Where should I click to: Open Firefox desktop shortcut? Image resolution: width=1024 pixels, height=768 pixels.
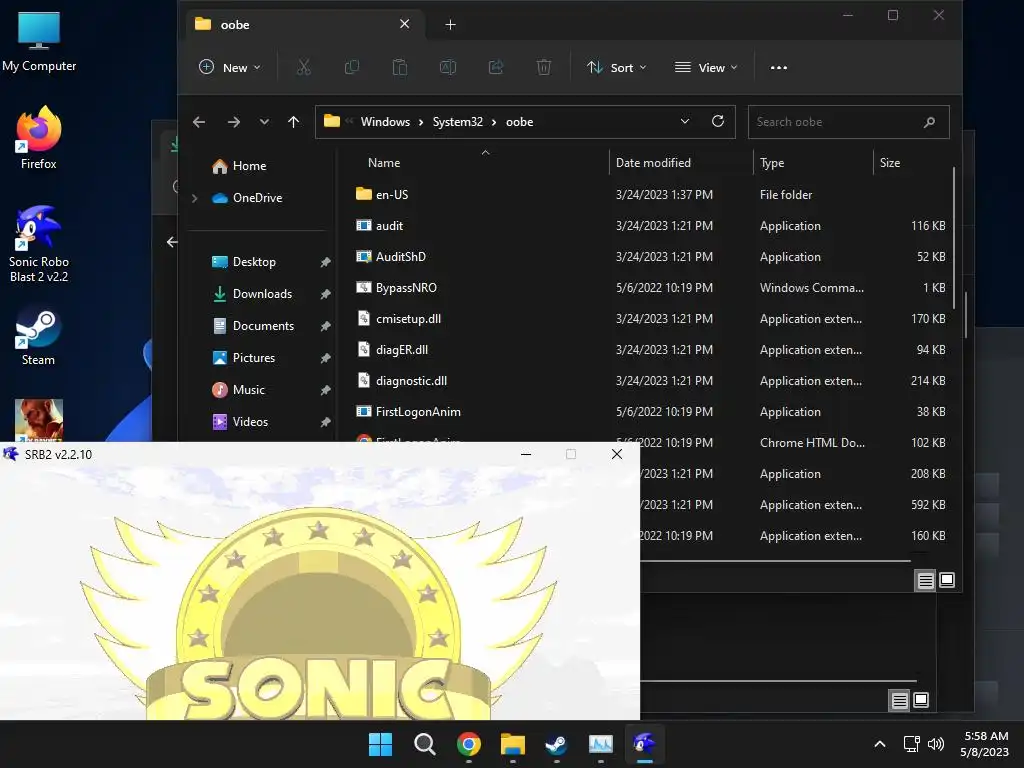[39, 138]
